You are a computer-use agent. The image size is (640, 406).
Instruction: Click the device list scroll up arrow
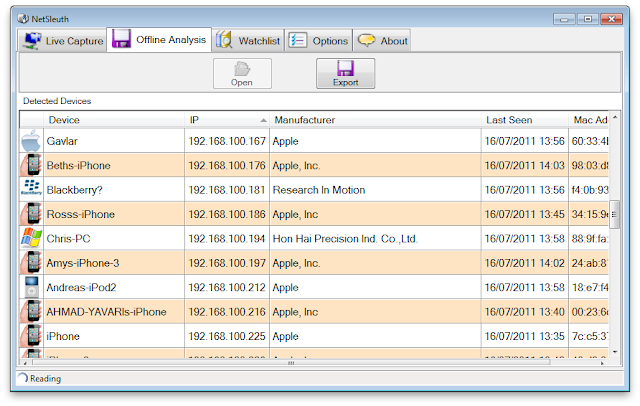click(615, 117)
